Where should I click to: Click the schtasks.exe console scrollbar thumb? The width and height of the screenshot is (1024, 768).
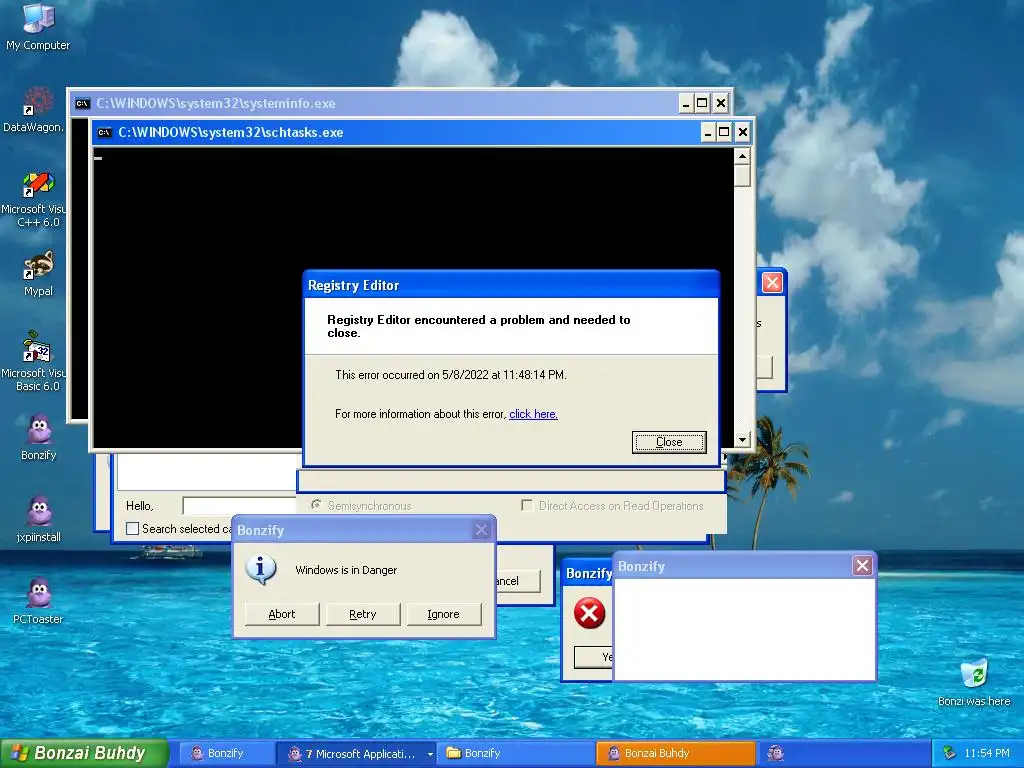click(742, 176)
